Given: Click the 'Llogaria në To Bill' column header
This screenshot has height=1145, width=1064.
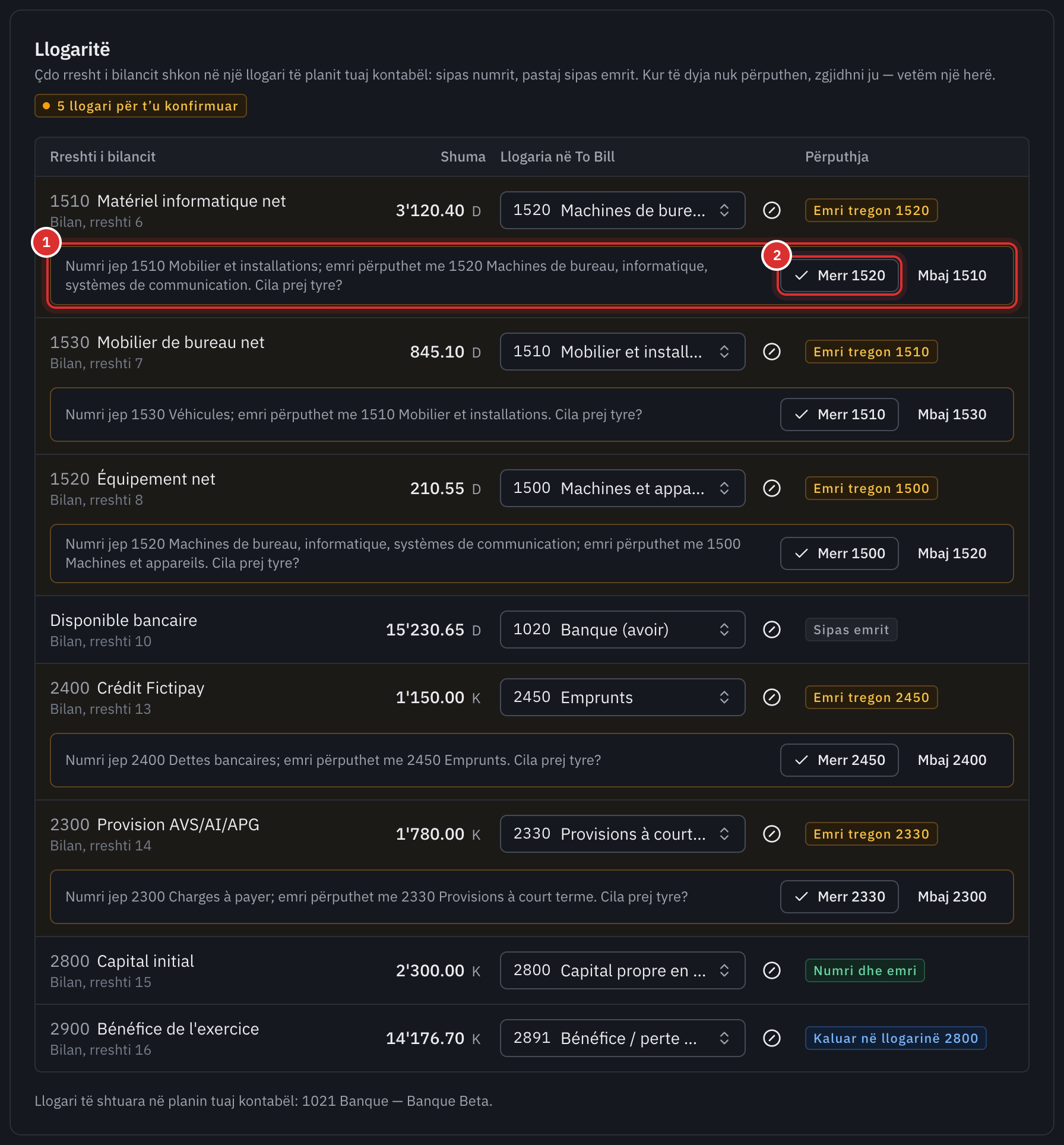Looking at the screenshot, I should pos(558,157).
